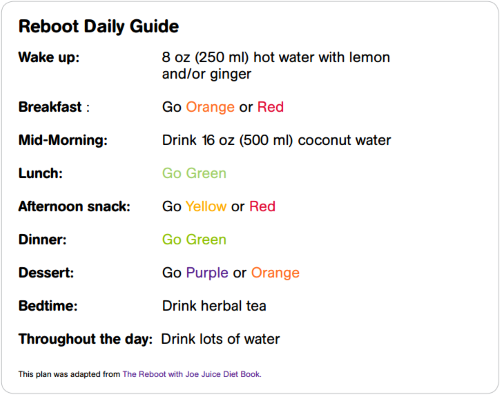Click the coconut water instruction text
Viewport: 500px width, 395px height.
pyautogui.click(x=277, y=140)
